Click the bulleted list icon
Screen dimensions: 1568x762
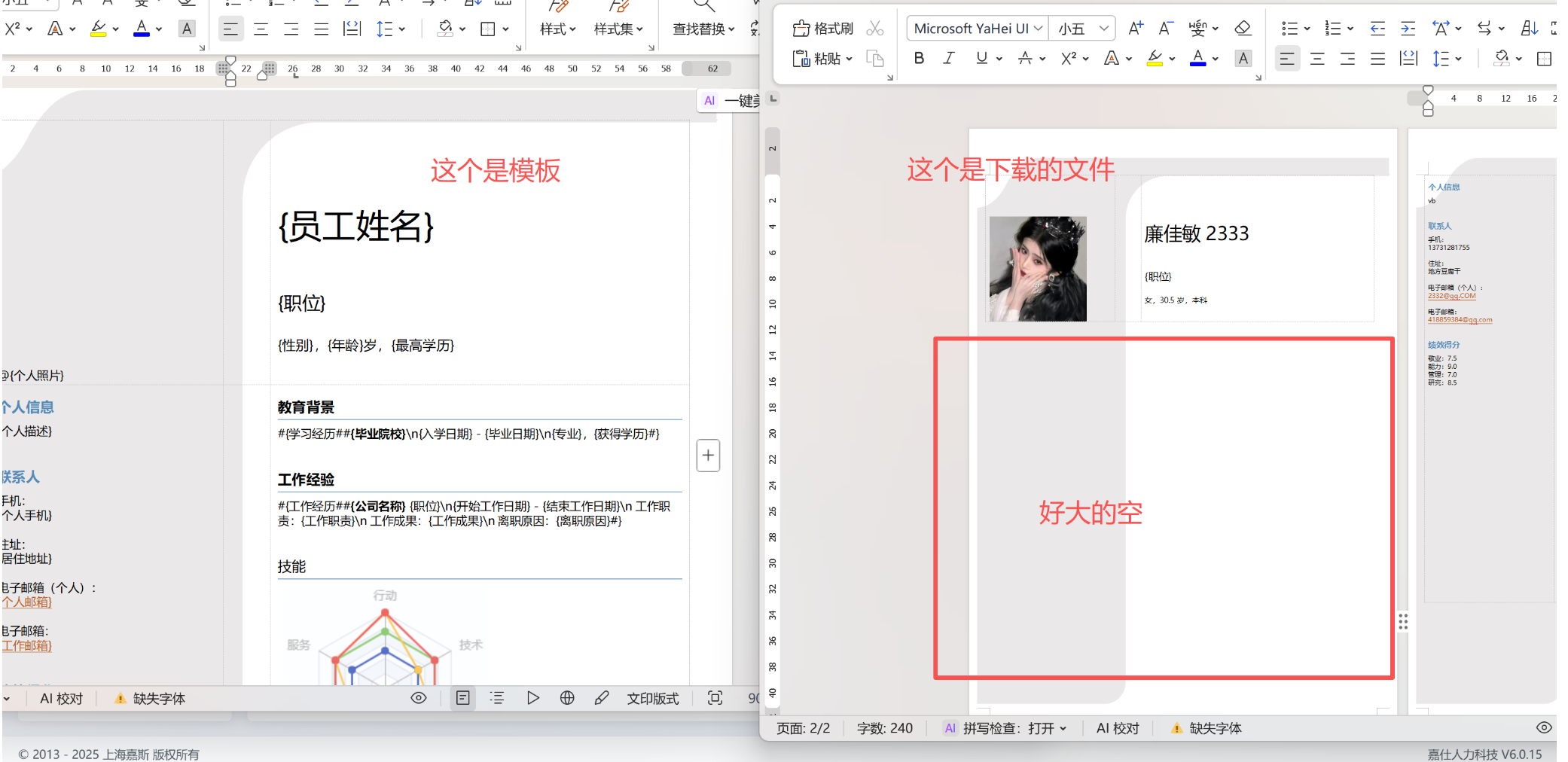pos(1289,29)
